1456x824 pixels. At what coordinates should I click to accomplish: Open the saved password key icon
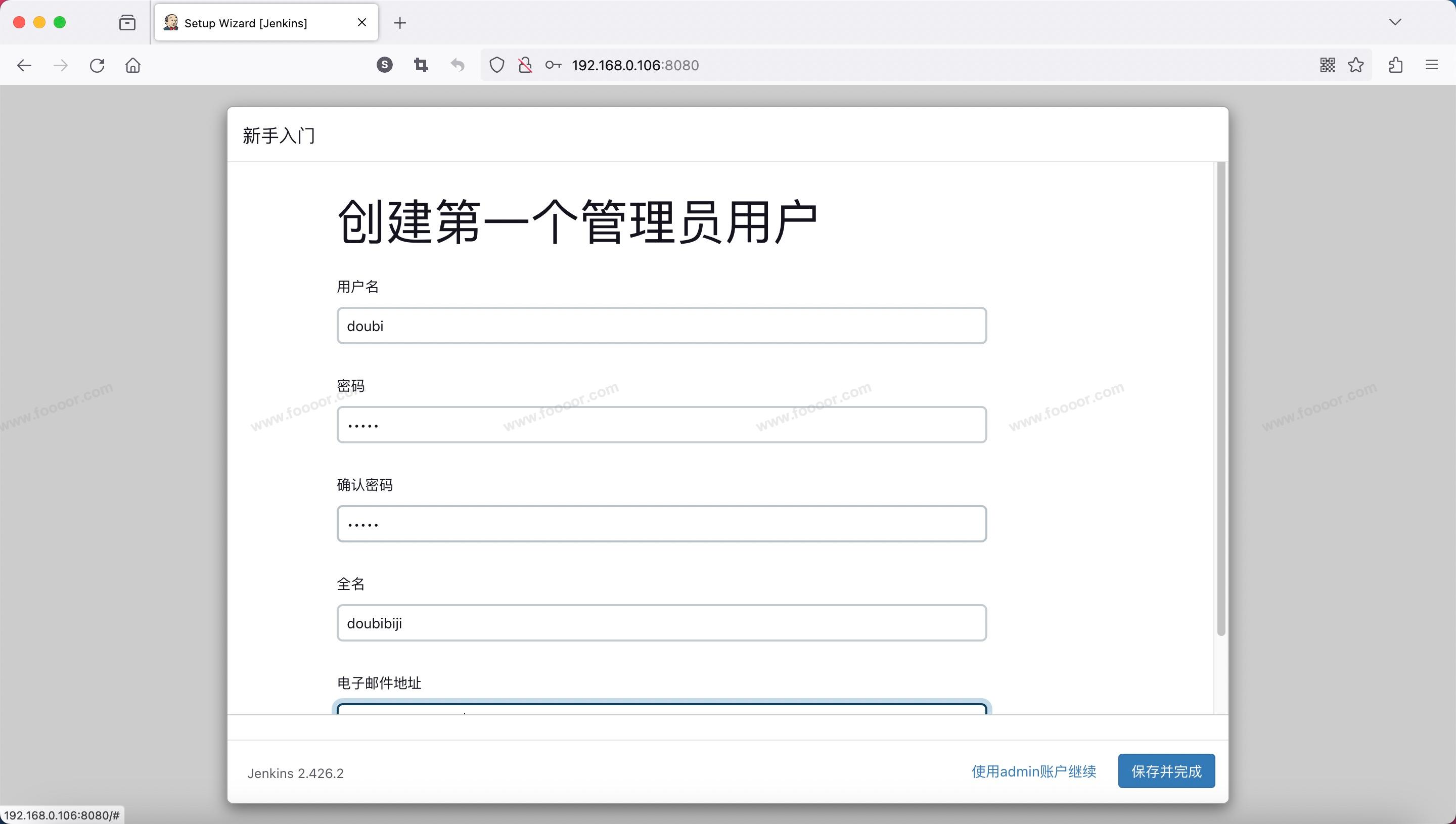click(553, 65)
